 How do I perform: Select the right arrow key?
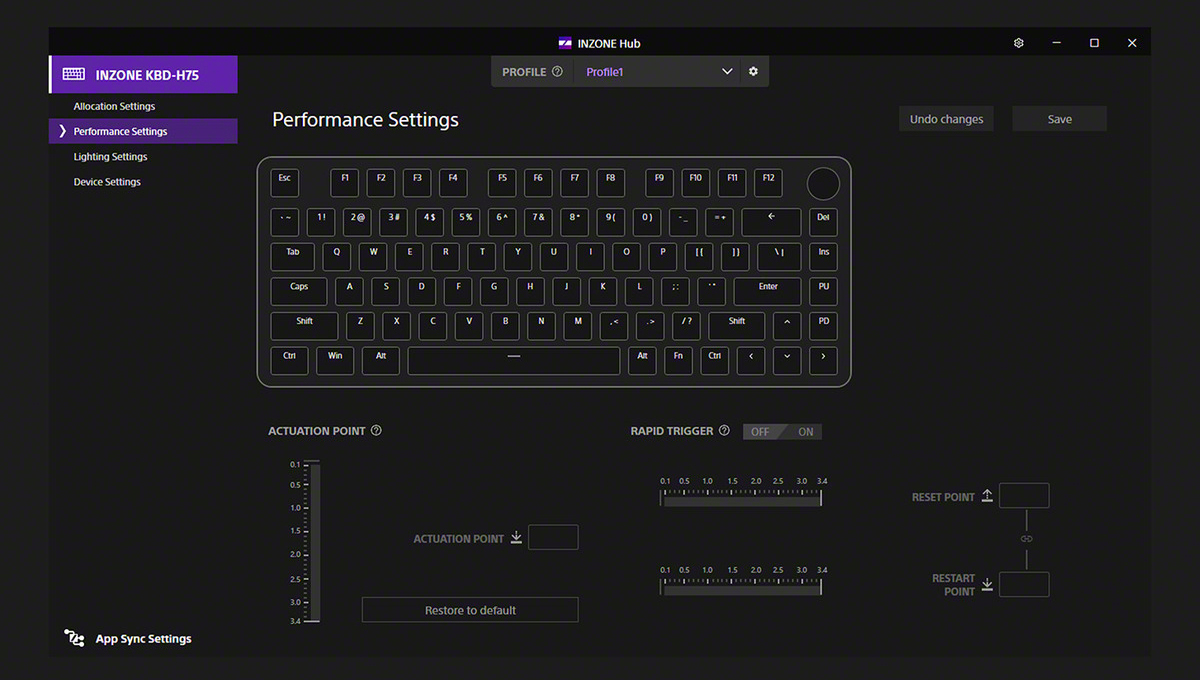(x=823, y=360)
